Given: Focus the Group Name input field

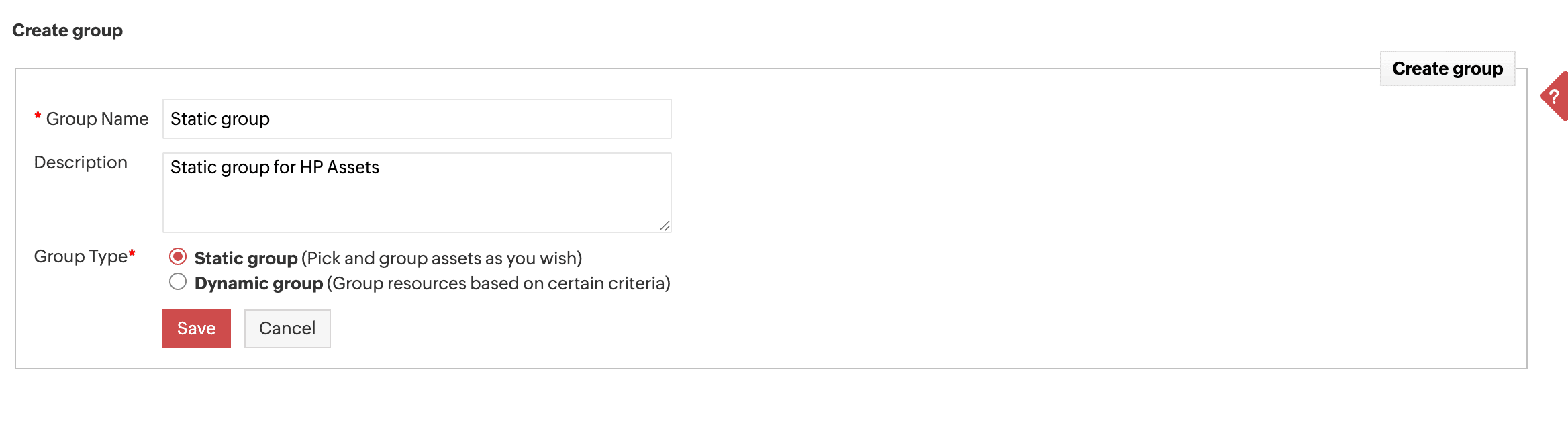Looking at the screenshot, I should (416, 119).
